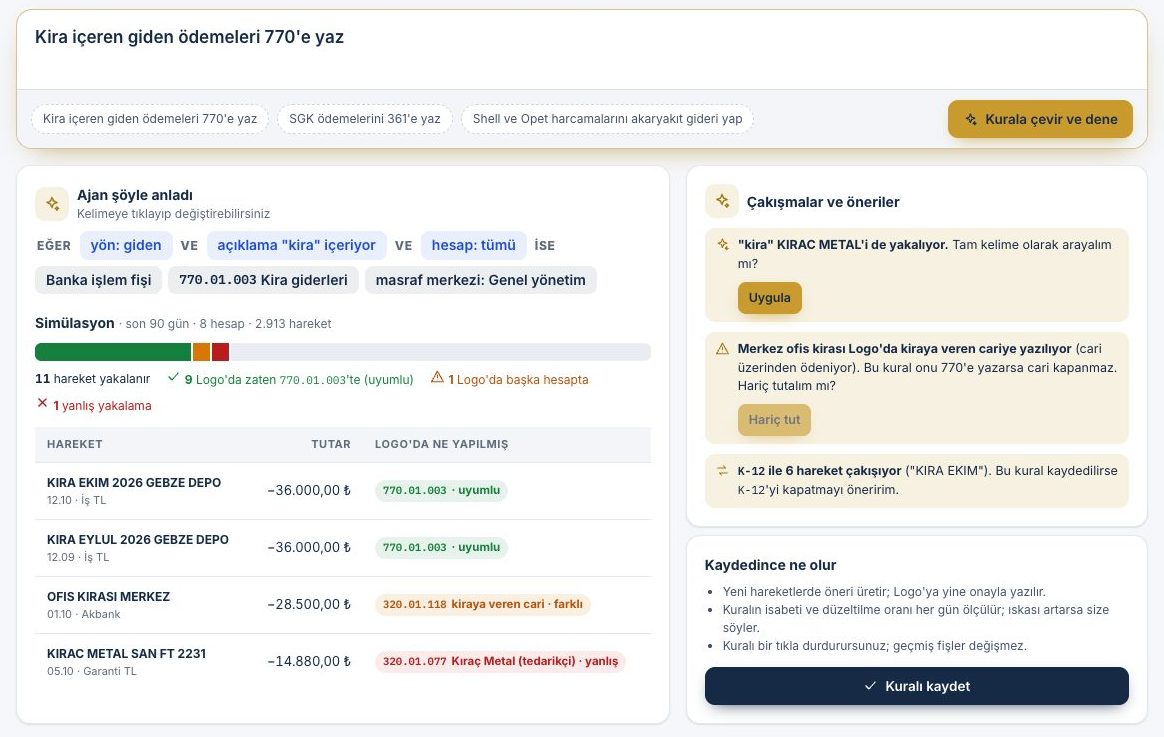Click the small sparkle icon in KIRAC METAL suggestion

[x=722, y=244]
